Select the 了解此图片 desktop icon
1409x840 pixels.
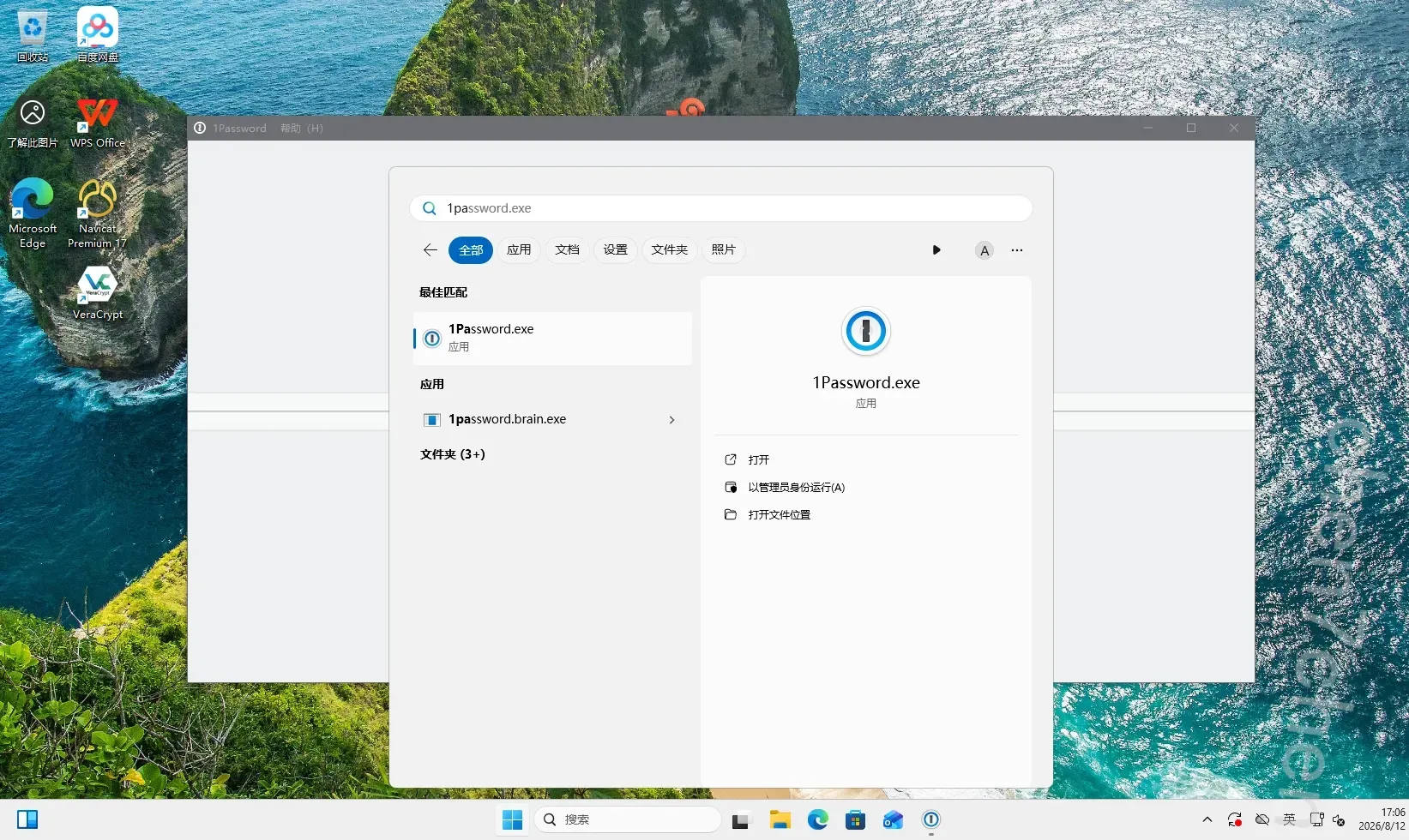33,122
